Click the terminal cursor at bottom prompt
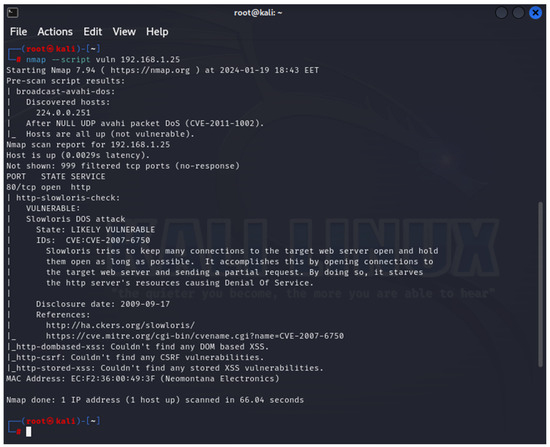This screenshot has height=447, width=550. [x=29, y=432]
